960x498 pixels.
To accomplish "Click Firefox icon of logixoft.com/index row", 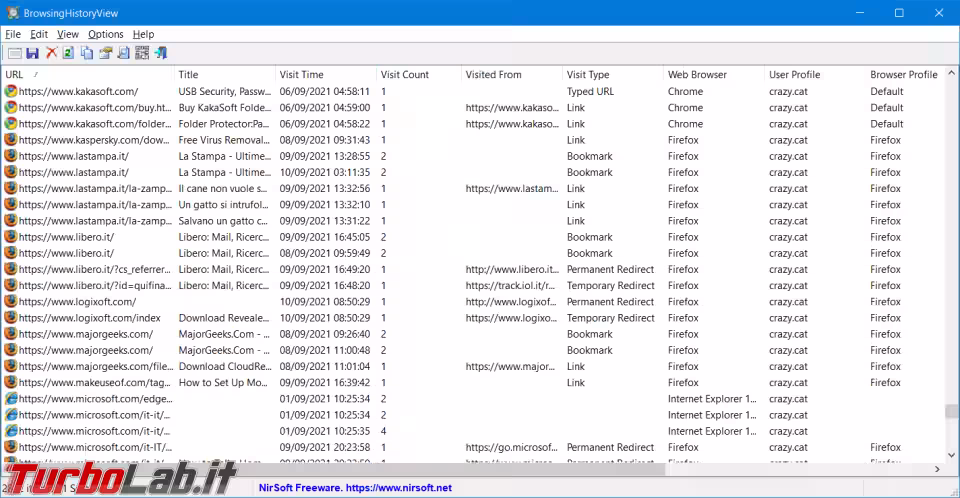I will click(11, 318).
